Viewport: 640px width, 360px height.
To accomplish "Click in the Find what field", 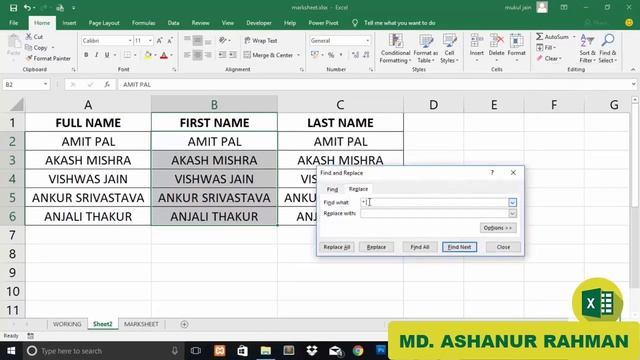I will coord(434,202).
